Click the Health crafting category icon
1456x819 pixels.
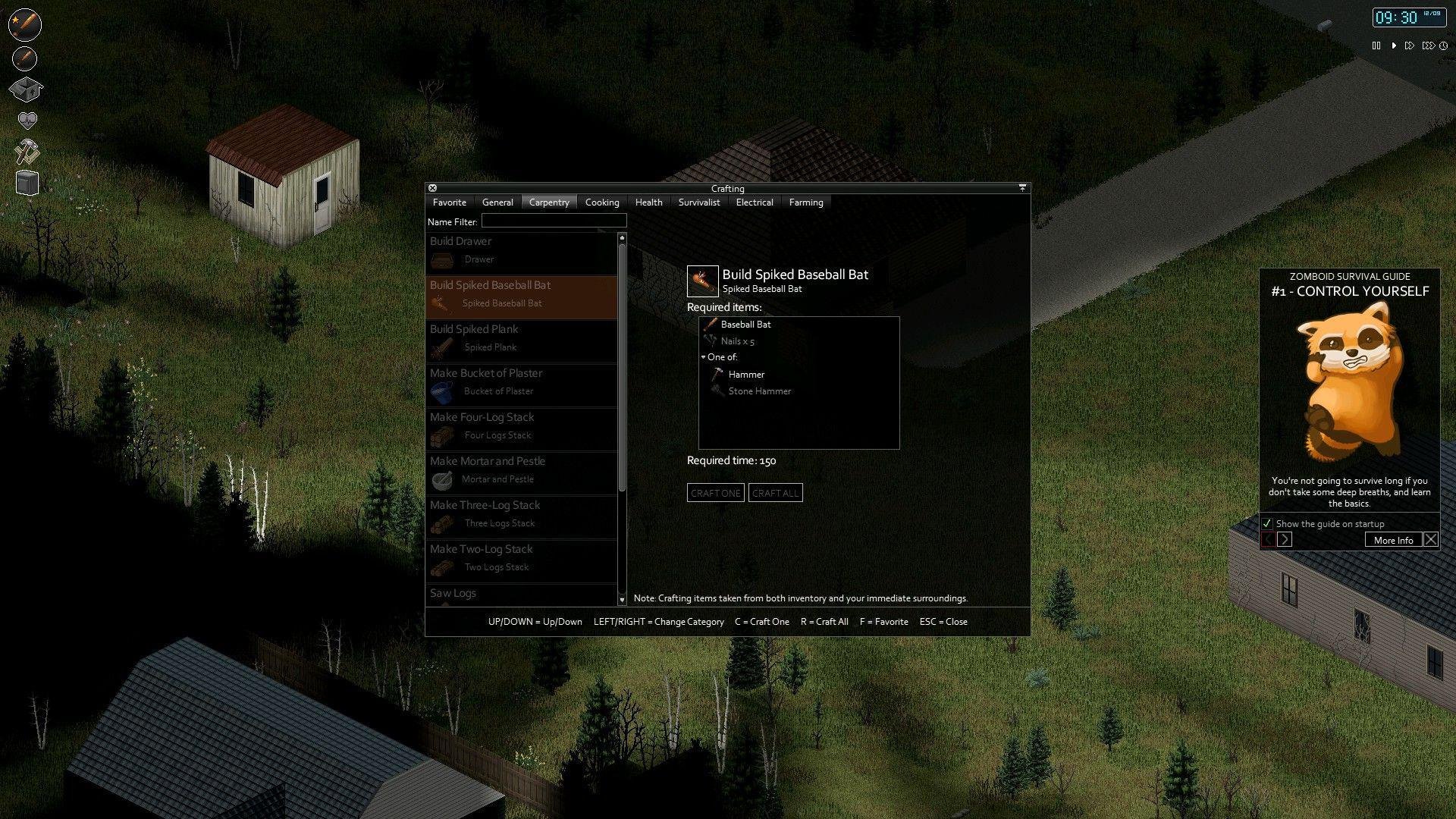click(647, 202)
